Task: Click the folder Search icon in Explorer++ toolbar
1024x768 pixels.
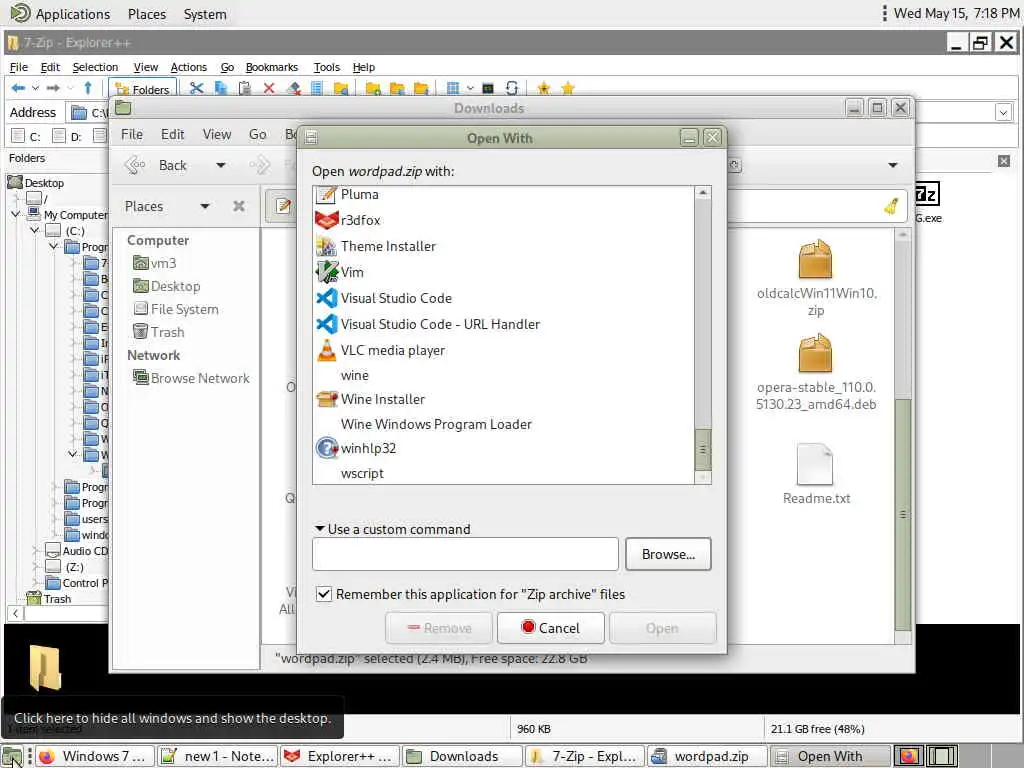Action: (341, 88)
